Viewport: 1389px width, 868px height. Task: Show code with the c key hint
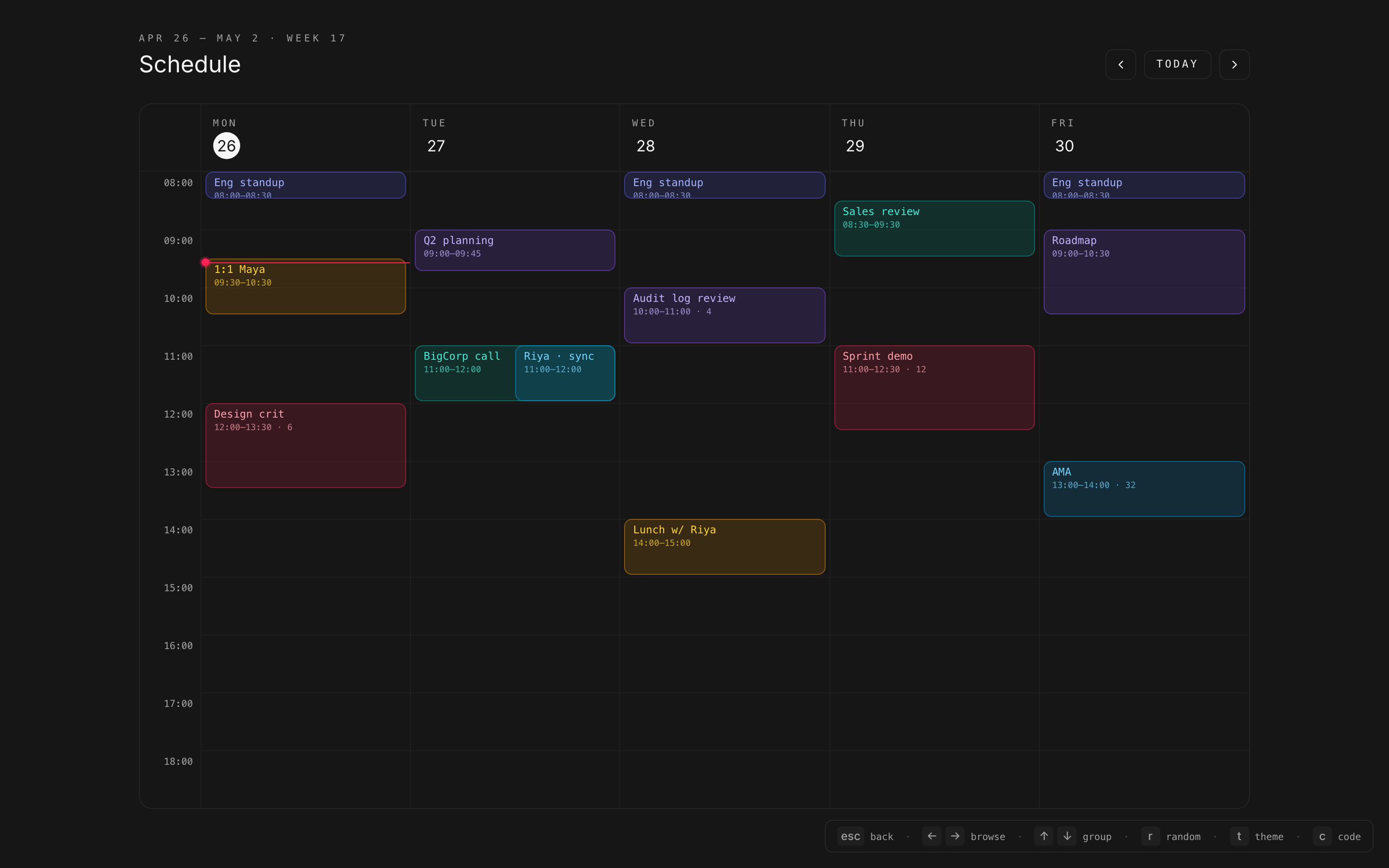(x=1322, y=836)
